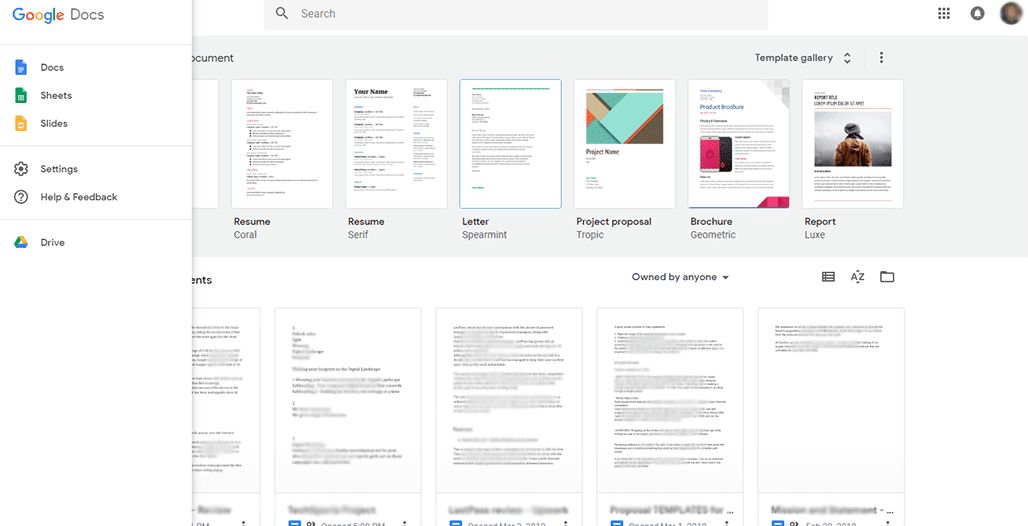Open the file picker folder icon
The width and height of the screenshot is (1028, 526).
887,277
